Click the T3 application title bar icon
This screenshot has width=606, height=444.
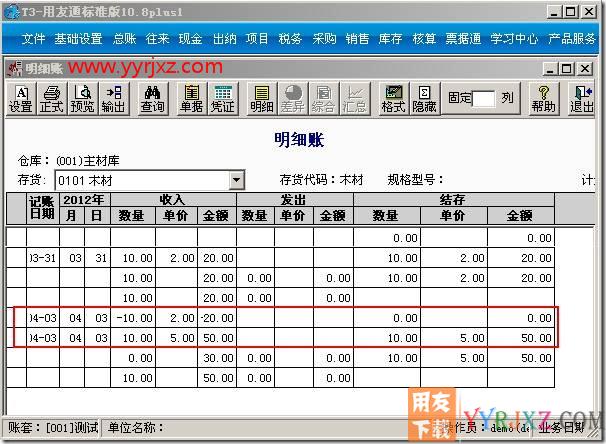[x=12, y=12]
